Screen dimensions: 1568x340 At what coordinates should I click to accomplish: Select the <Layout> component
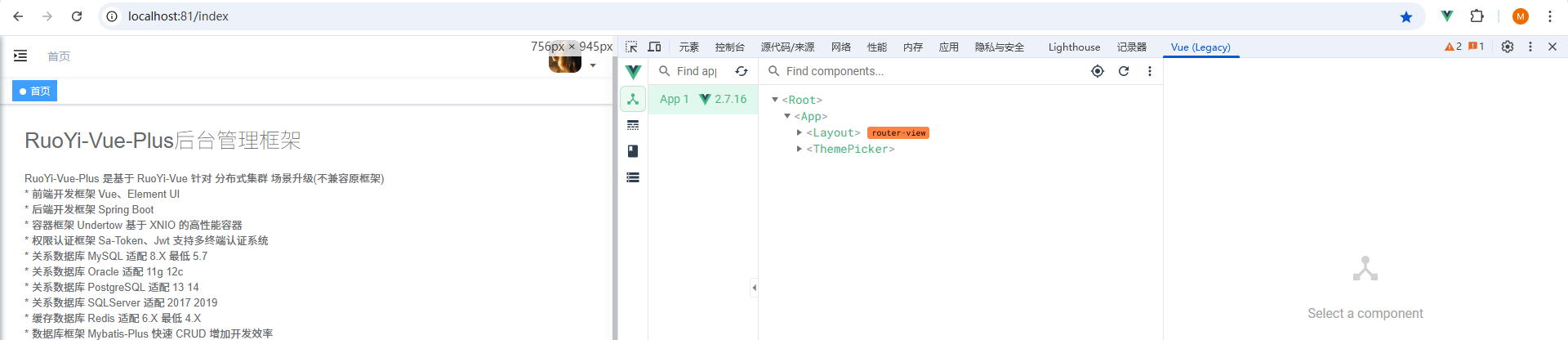tap(833, 132)
